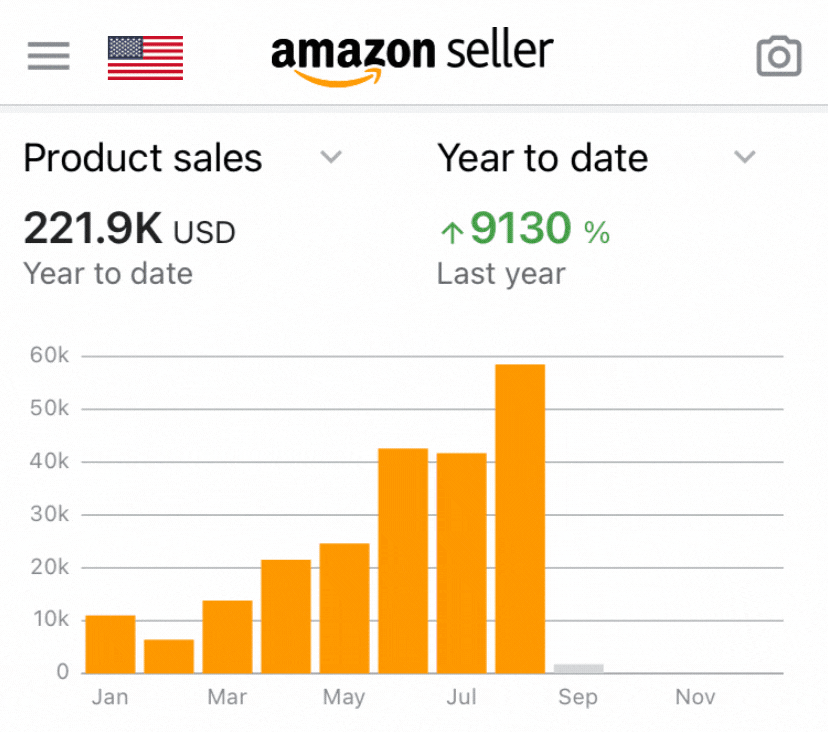Tap the green up-arrow growth indicator

[452, 233]
